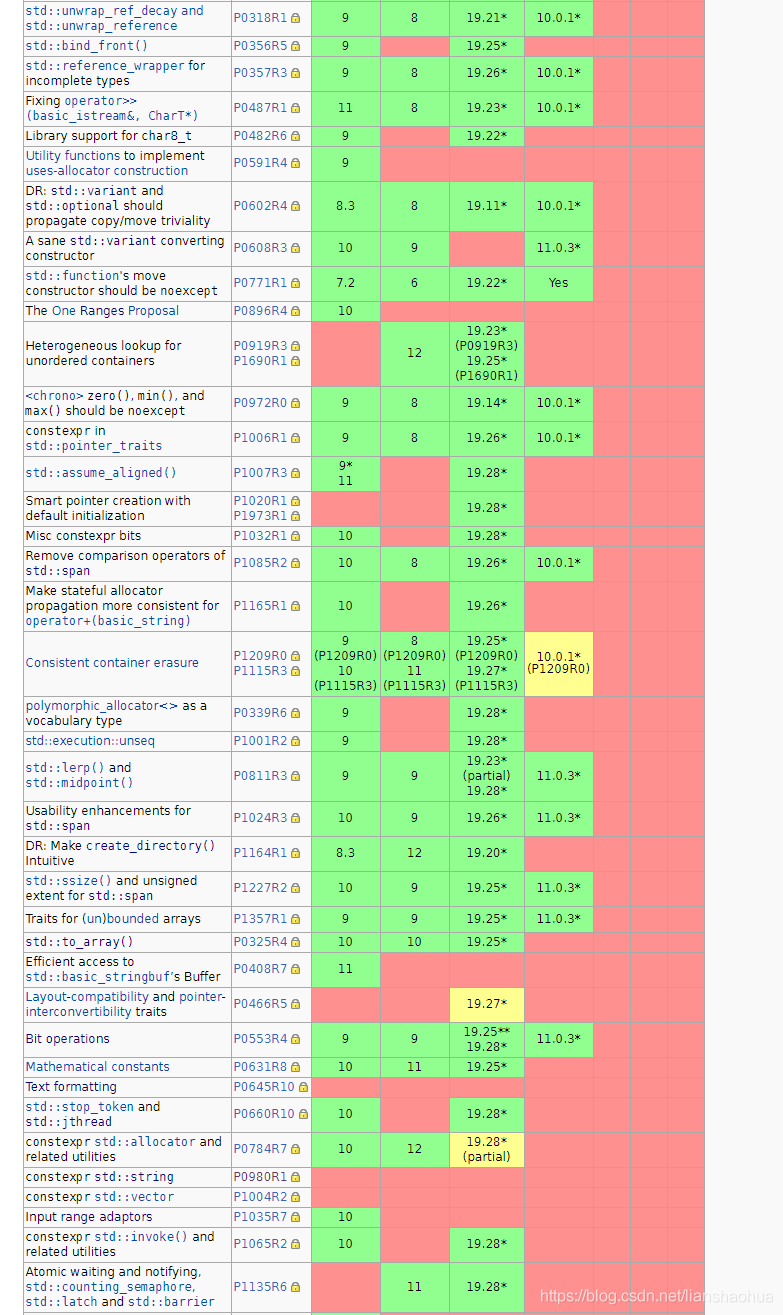
Task: Select the '19.20*' cell in create_directory row
Action: 487,853
